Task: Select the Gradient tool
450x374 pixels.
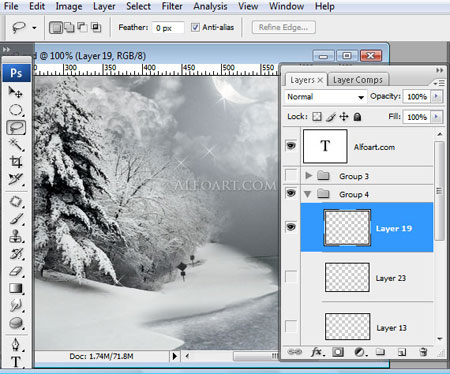Action: [15, 288]
